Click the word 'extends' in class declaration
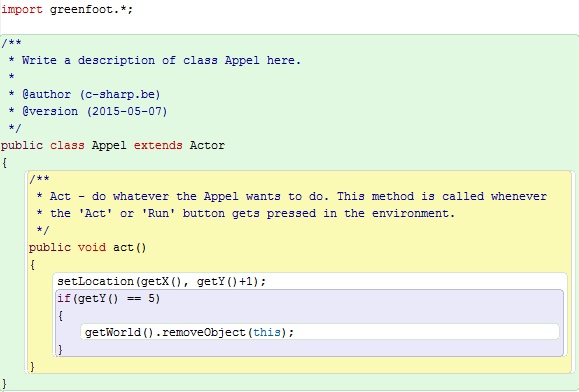Image resolution: width=579 pixels, height=392 pixels. (x=158, y=145)
